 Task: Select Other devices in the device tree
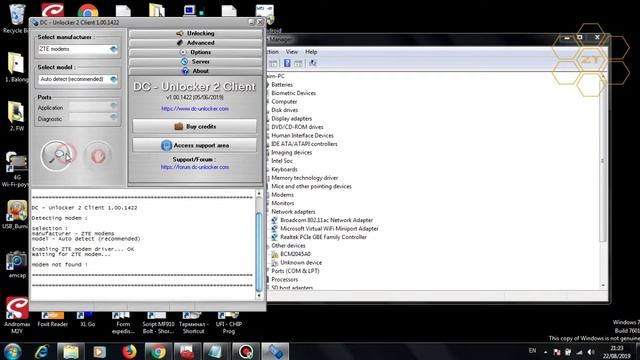pos(288,246)
